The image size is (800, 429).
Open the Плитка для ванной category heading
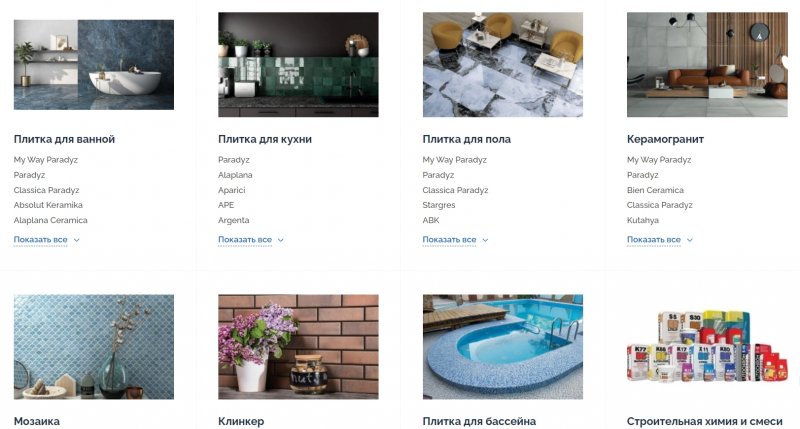point(64,139)
